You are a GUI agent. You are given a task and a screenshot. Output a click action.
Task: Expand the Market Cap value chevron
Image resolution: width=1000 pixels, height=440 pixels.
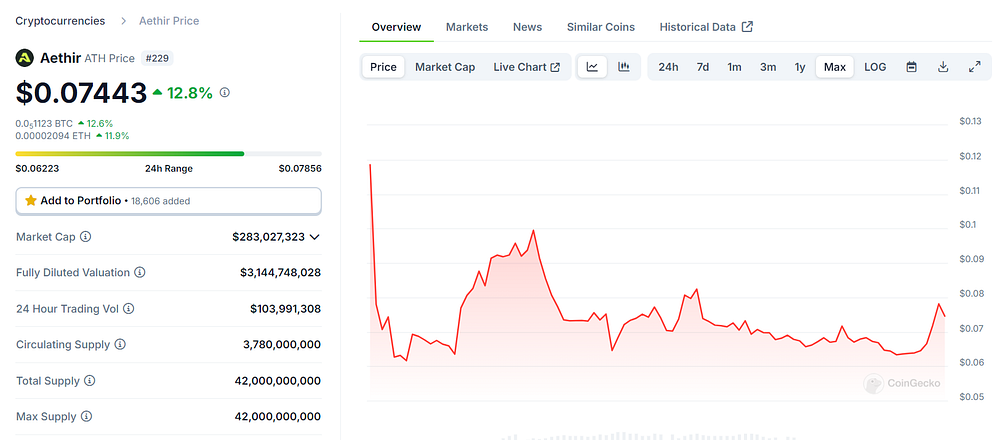click(314, 237)
